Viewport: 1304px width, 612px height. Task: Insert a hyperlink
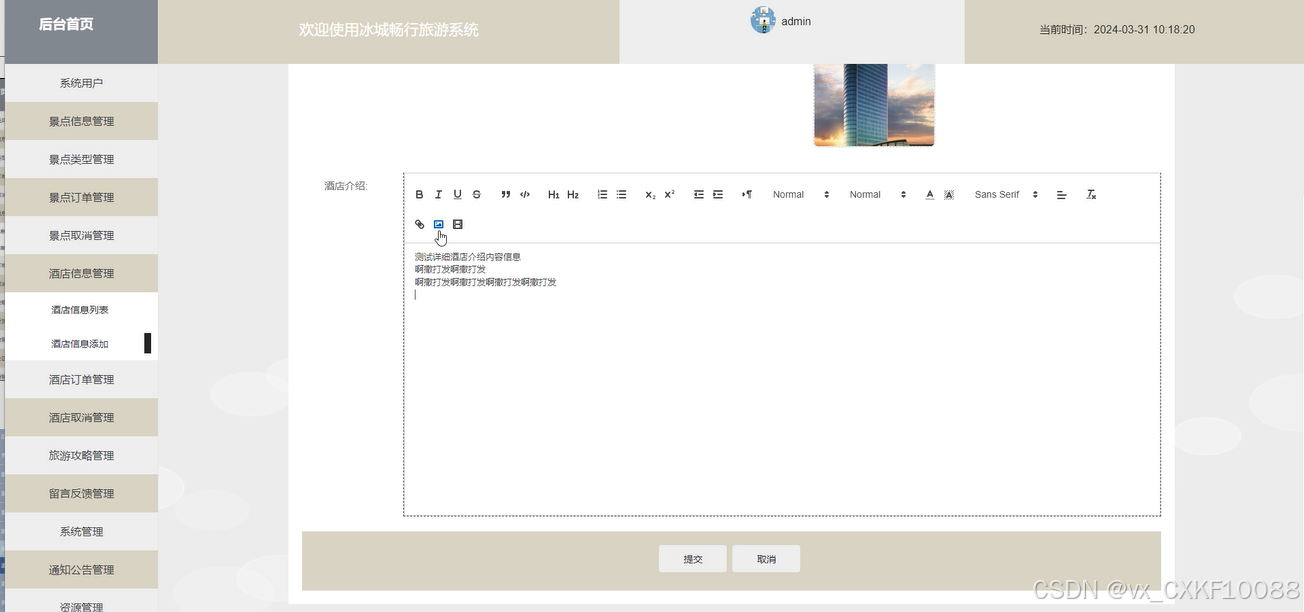pyautogui.click(x=419, y=224)
